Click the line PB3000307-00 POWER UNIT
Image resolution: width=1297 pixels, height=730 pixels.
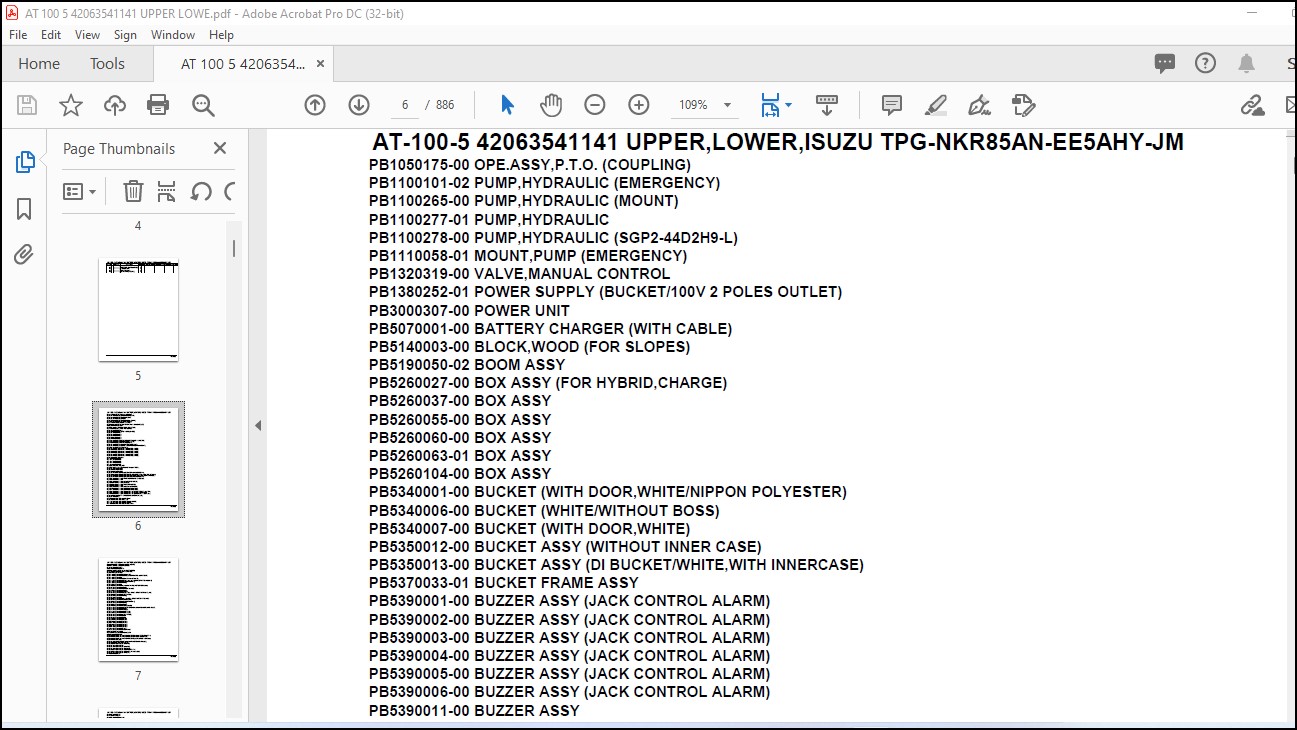(x=469, y=311)
